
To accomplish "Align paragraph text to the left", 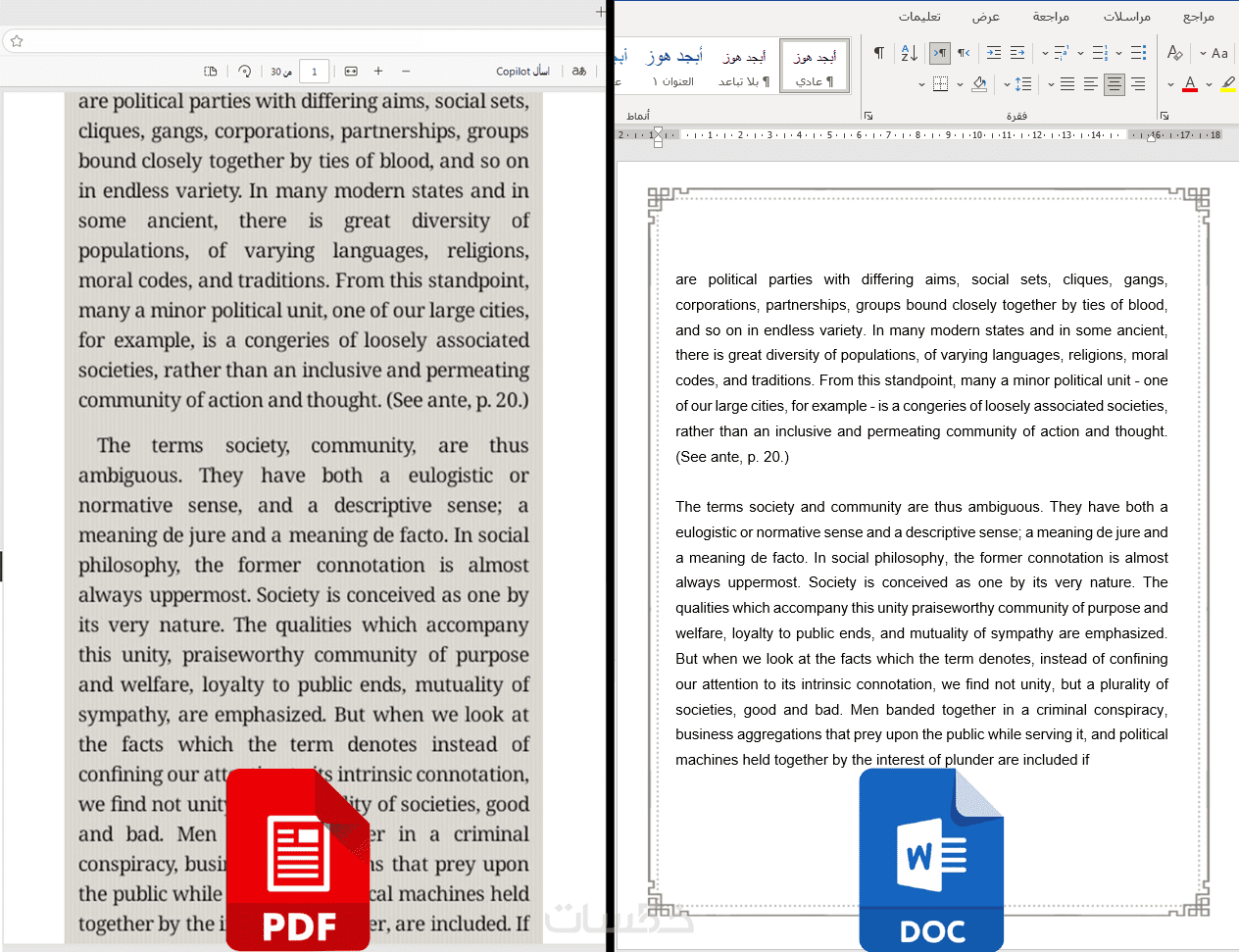I will (1091, 84).
